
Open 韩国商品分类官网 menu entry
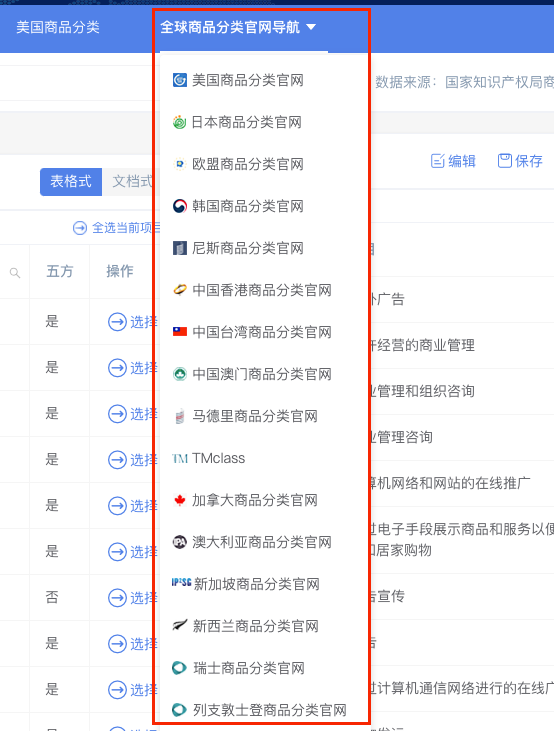(248, 206)
